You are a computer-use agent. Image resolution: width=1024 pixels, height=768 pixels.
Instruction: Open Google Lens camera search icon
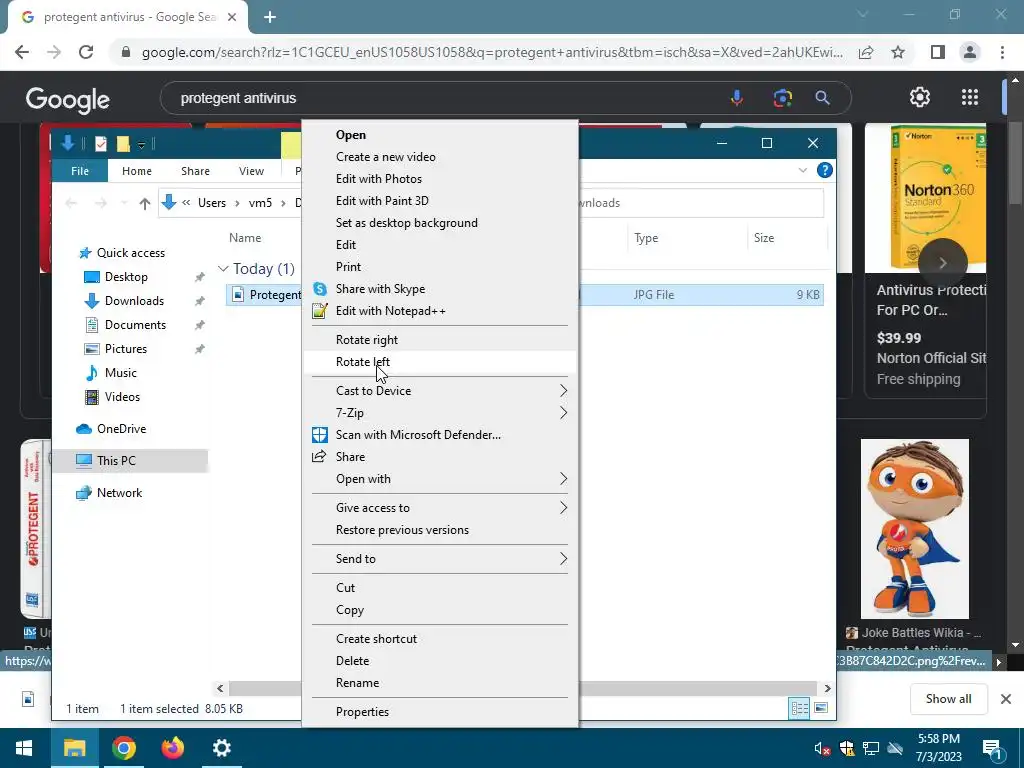point(782,98)
